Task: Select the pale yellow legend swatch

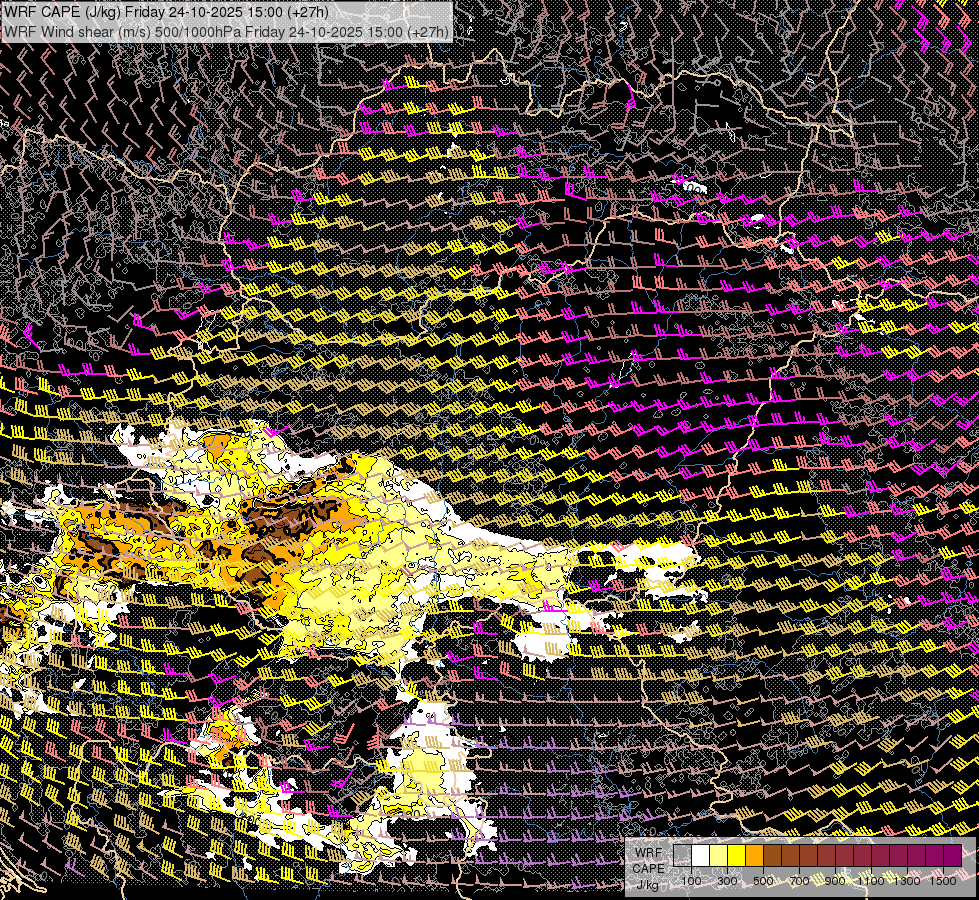Action: click(x=719, y=856)
